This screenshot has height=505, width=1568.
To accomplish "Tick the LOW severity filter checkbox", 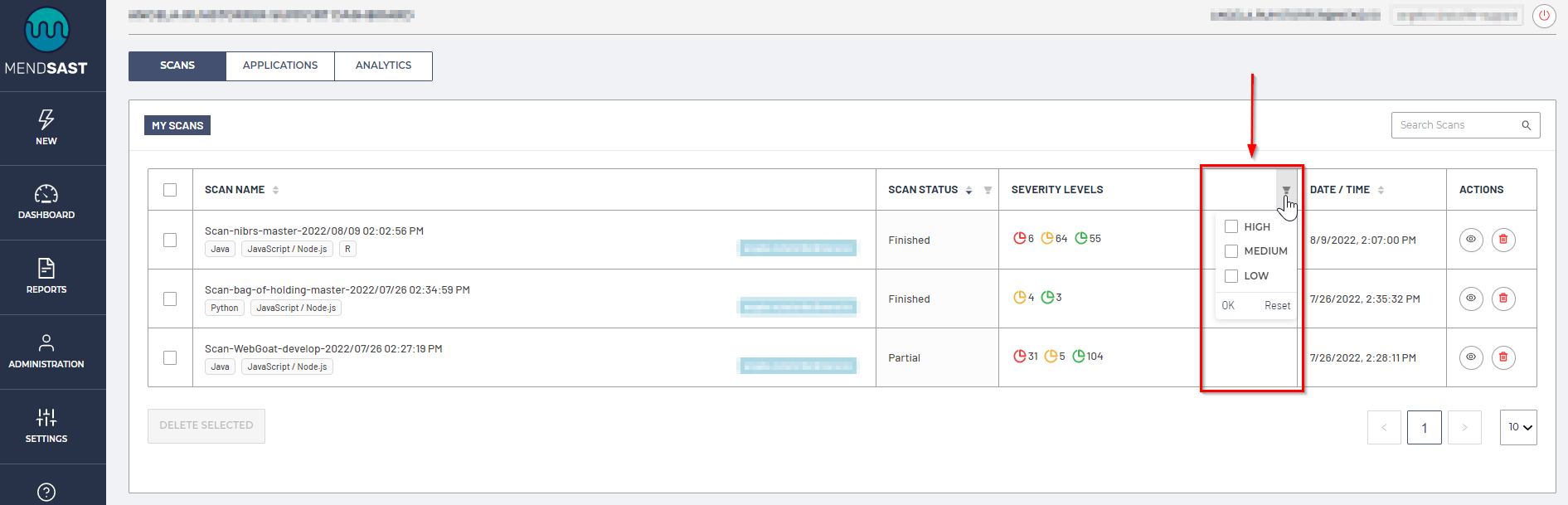I will click(x=1231, y=276).
